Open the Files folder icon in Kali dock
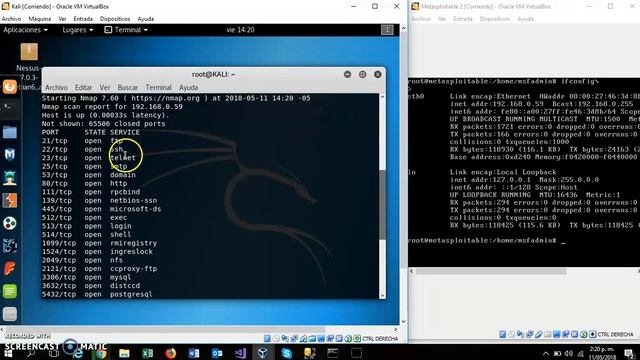This screenshot has height=360, width=640. click(x=10, y=132)
